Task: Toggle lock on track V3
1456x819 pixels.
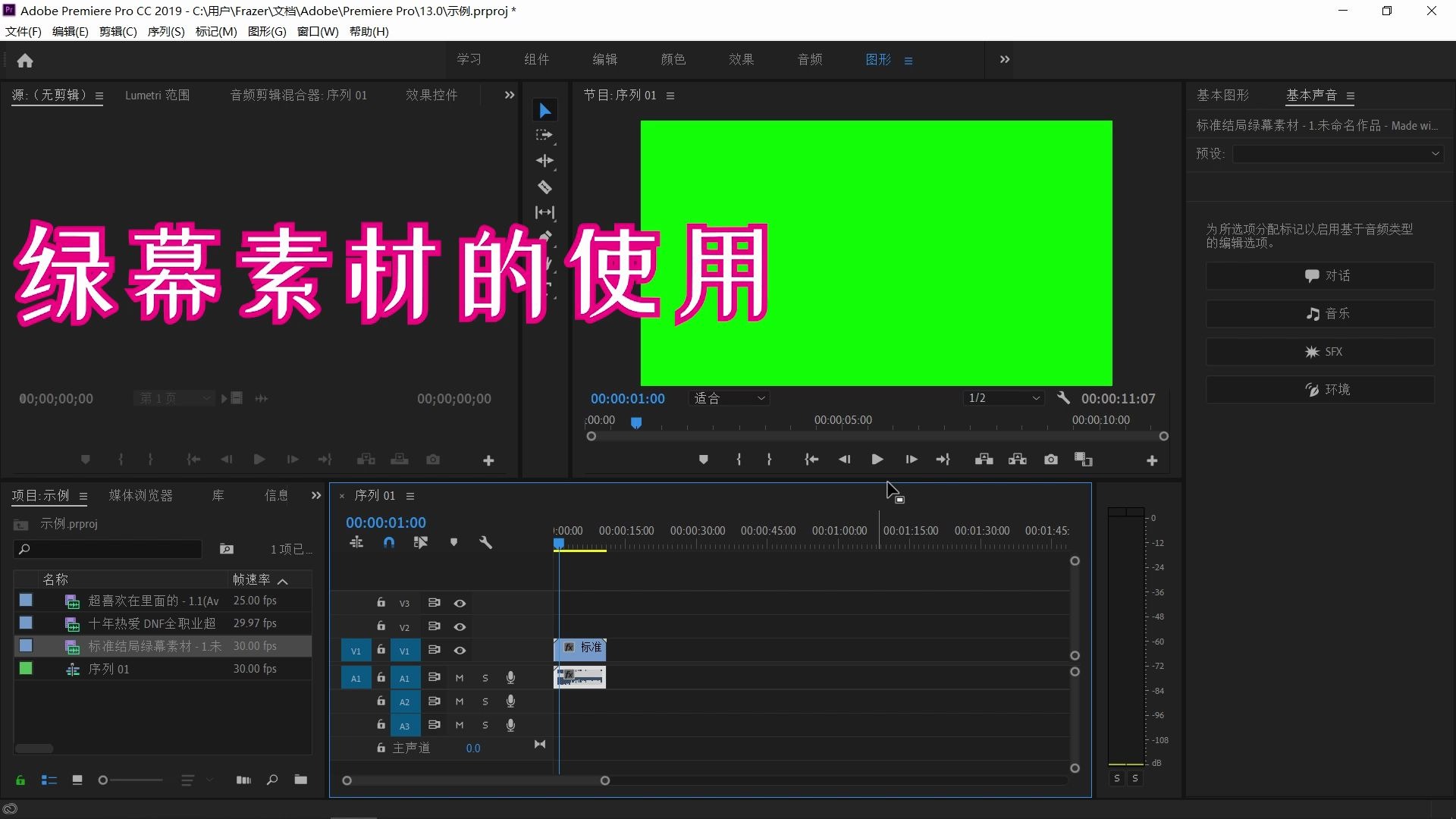Action: coord(381,603)
